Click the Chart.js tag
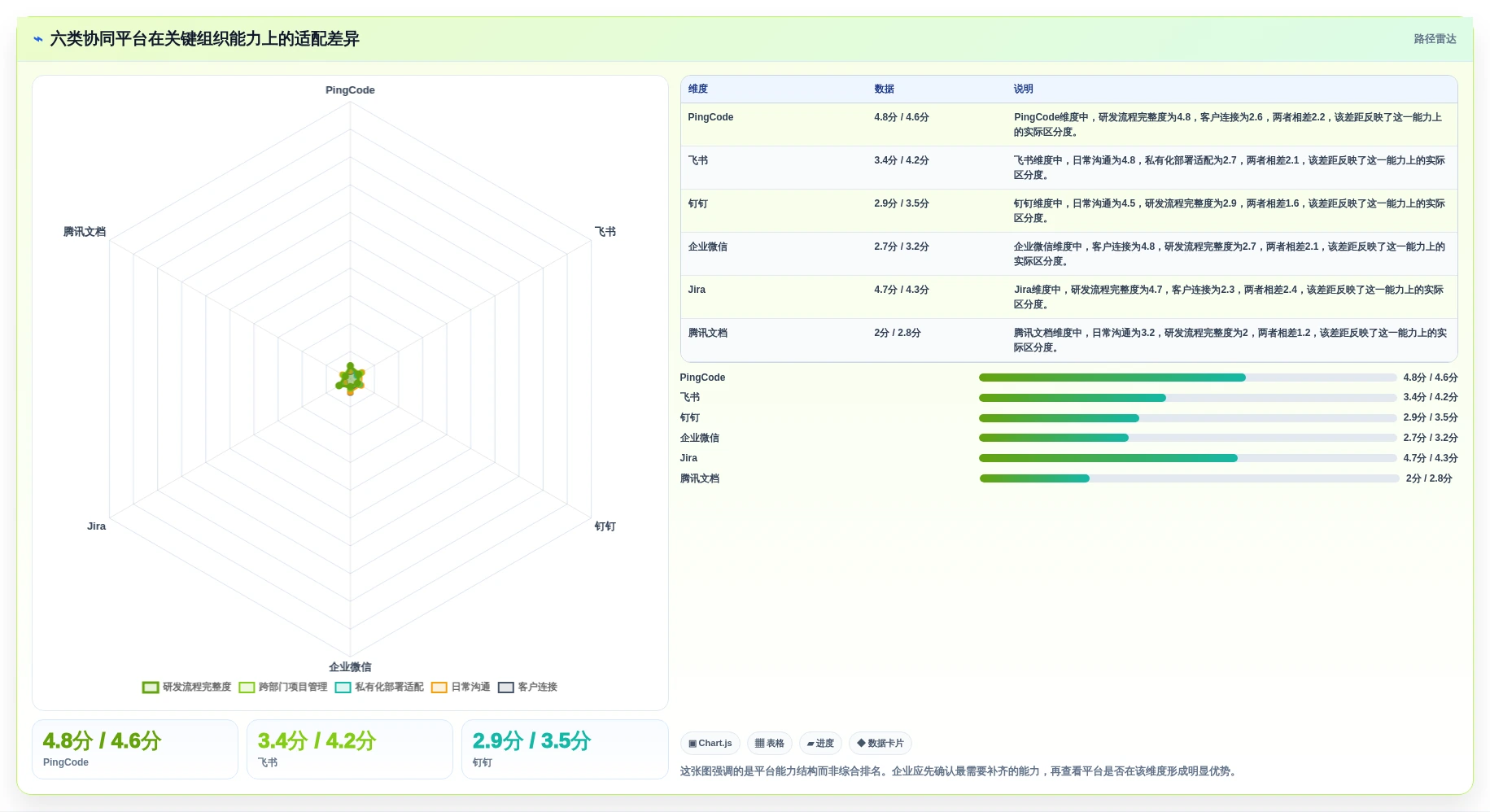This screenshot has height=812, width=1490. click(710, 744)
